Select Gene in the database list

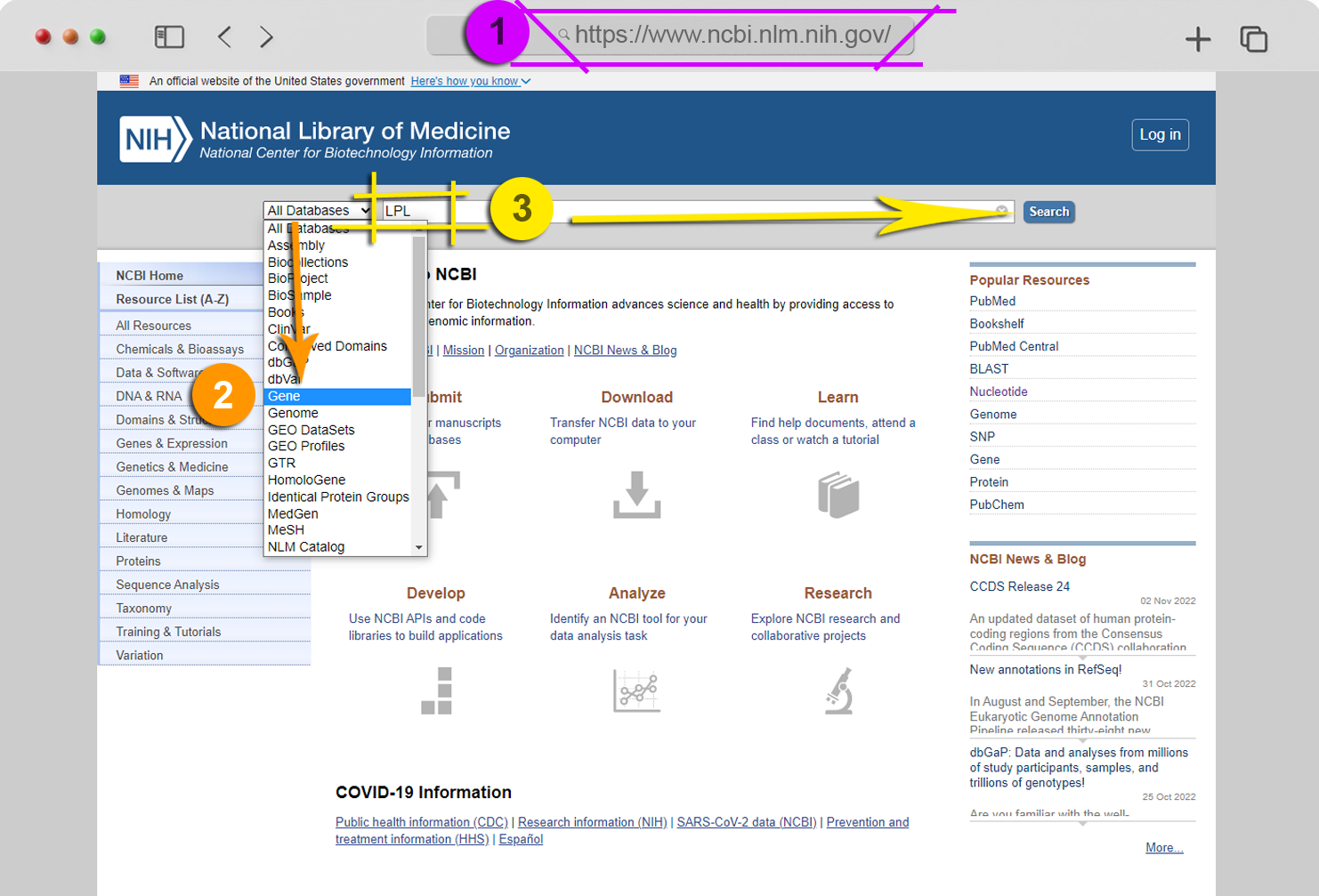pos(338,396)
